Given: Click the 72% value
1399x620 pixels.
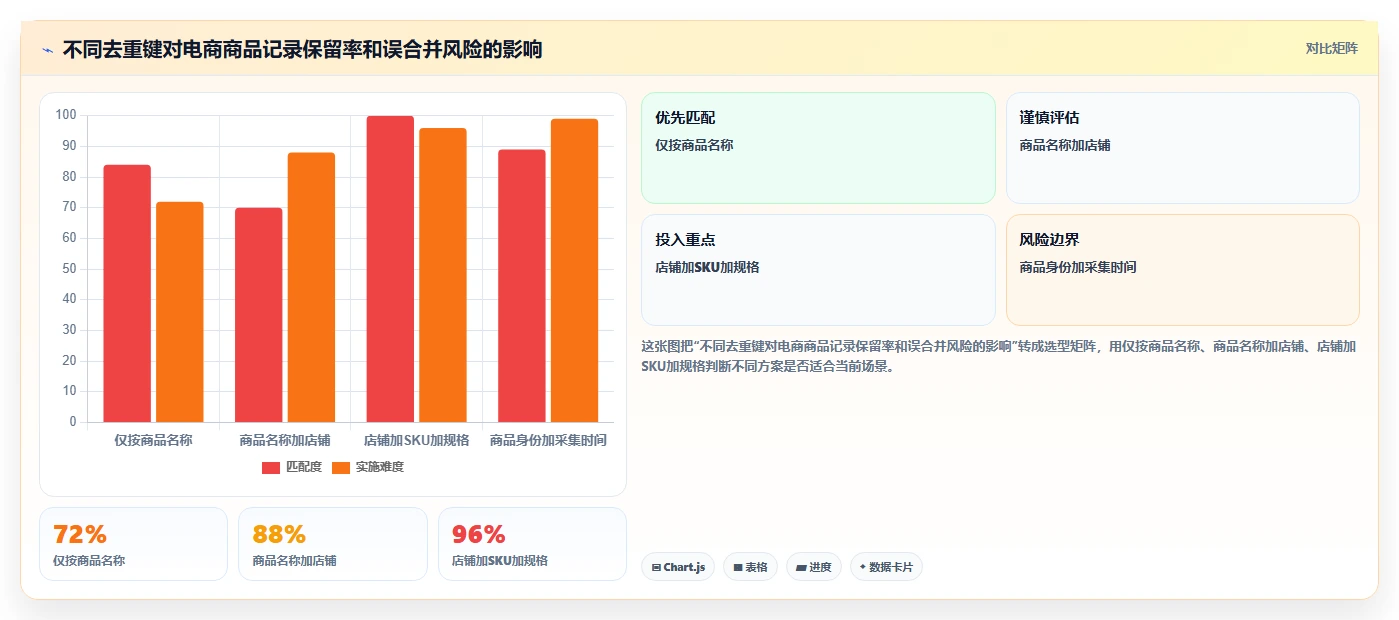Looking at the screenshot, I should pyautogui.click(x=80, y=534).
